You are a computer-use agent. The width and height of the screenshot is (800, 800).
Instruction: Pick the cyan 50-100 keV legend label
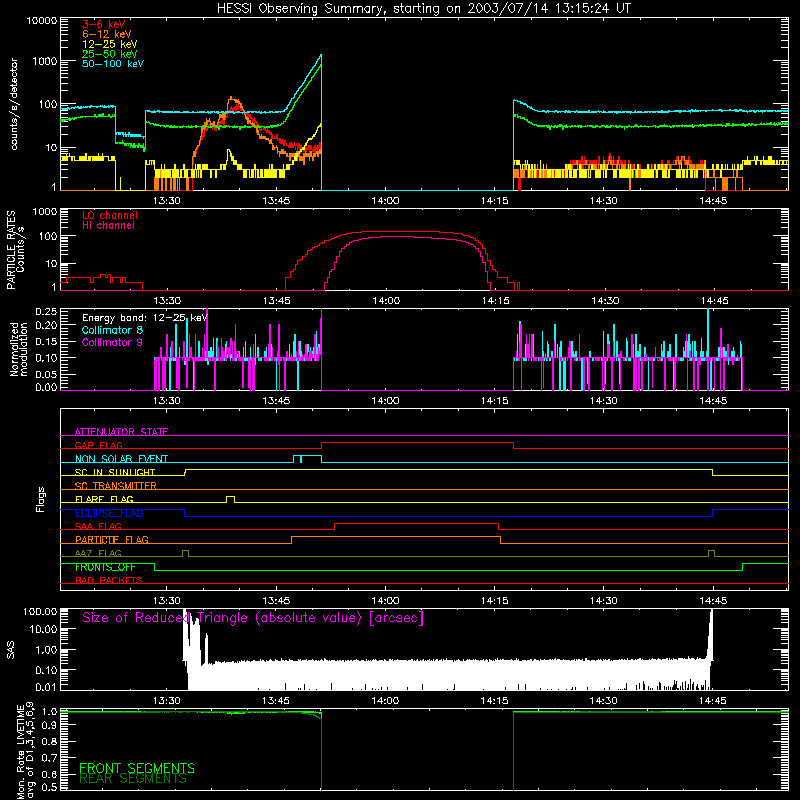(x=113, y=64)
